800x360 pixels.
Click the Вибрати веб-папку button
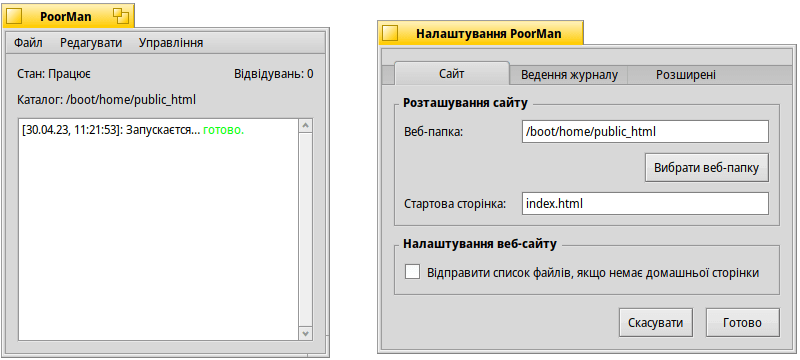point(707,167)
